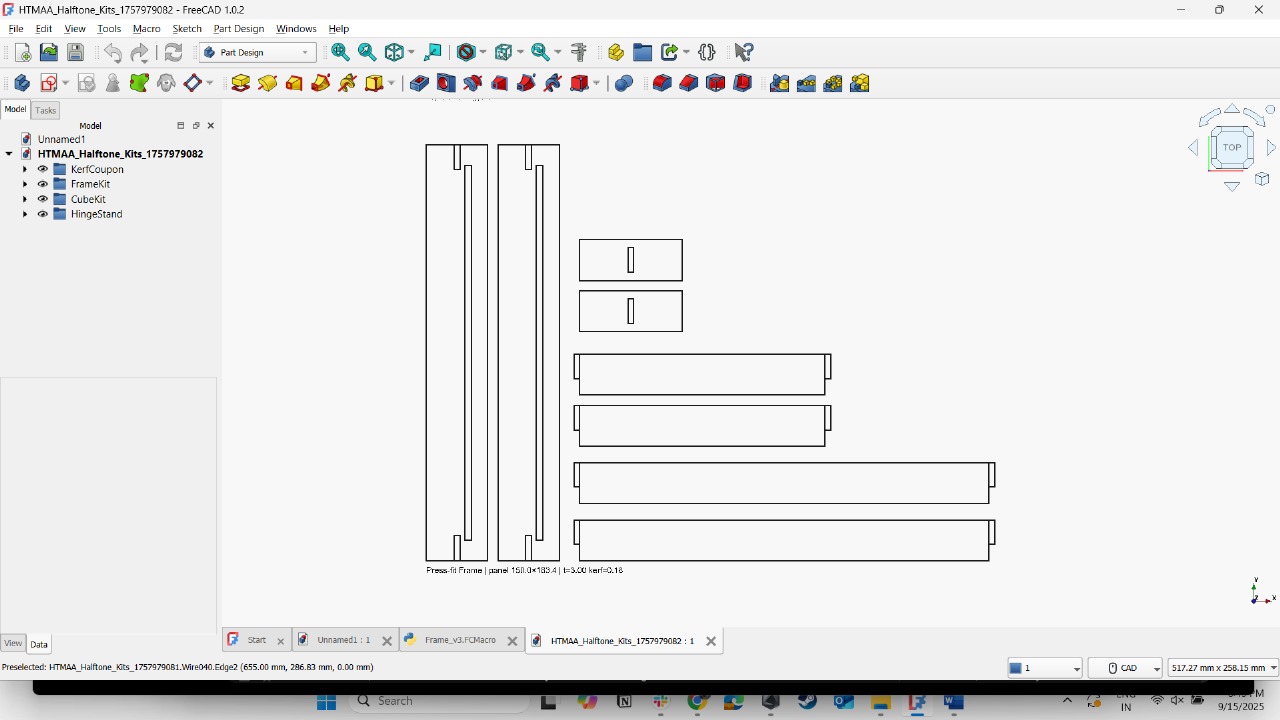Open the Part Design workbench dropdown

(x=258, y=52)
